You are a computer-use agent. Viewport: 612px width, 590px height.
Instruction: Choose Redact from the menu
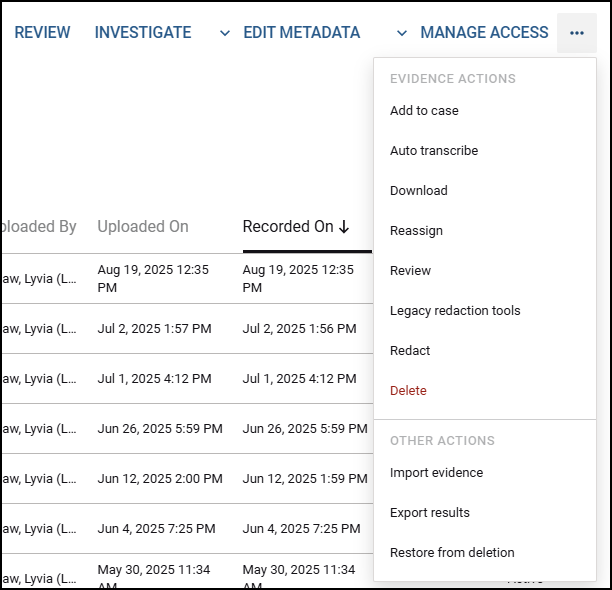pyautogui.click(x=410, y=351)
